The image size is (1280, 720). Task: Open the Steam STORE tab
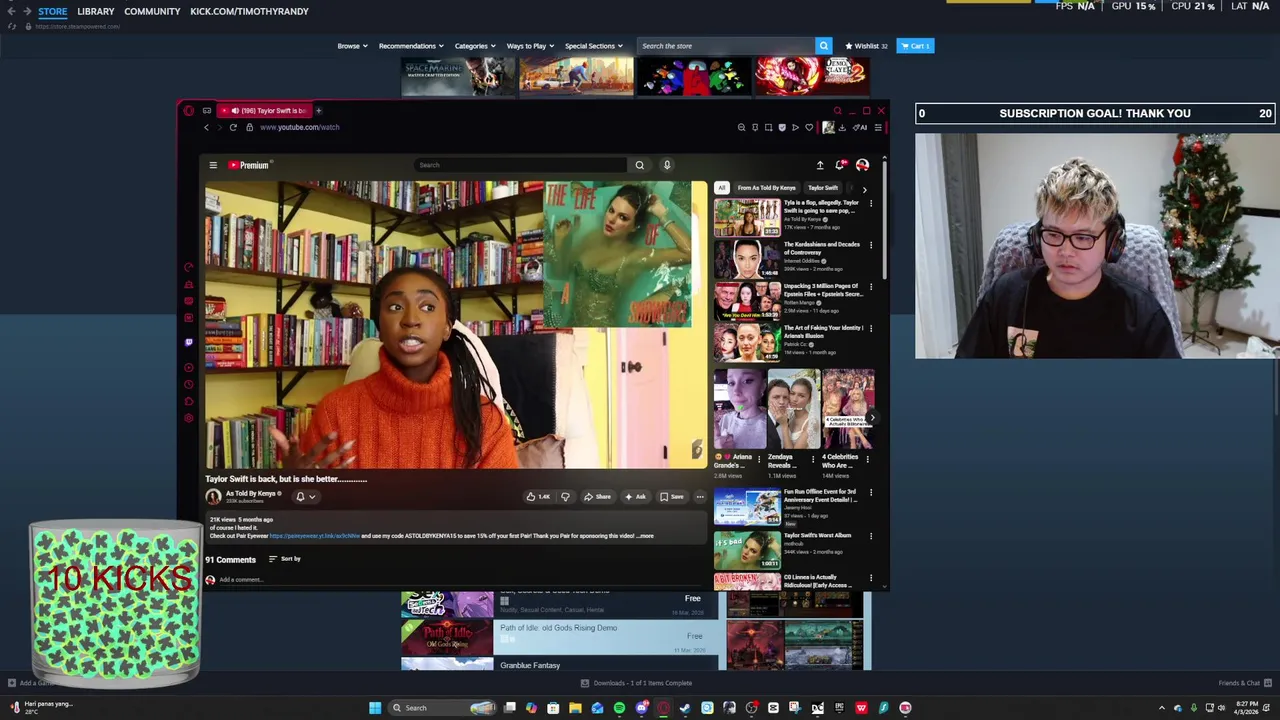point(53,11)
